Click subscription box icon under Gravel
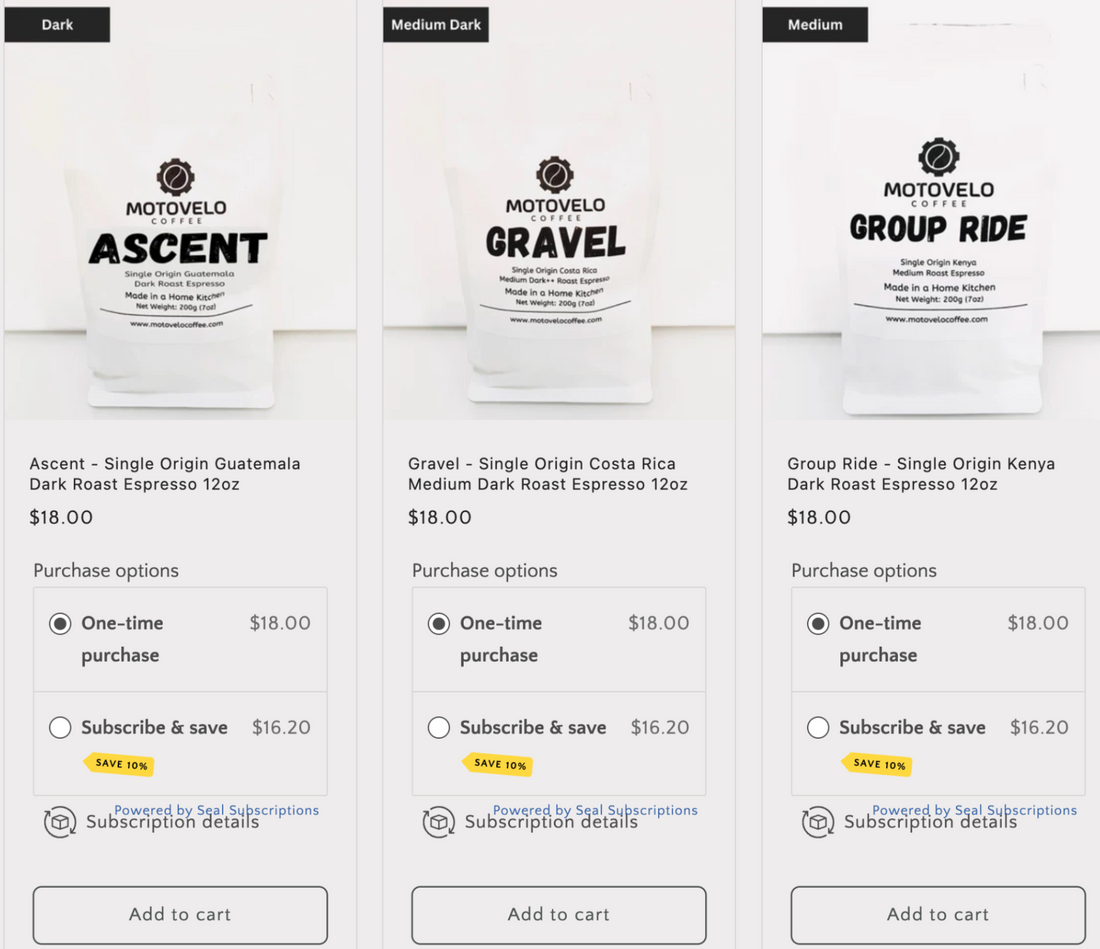The image size is (1100, 949). point(438,822)
